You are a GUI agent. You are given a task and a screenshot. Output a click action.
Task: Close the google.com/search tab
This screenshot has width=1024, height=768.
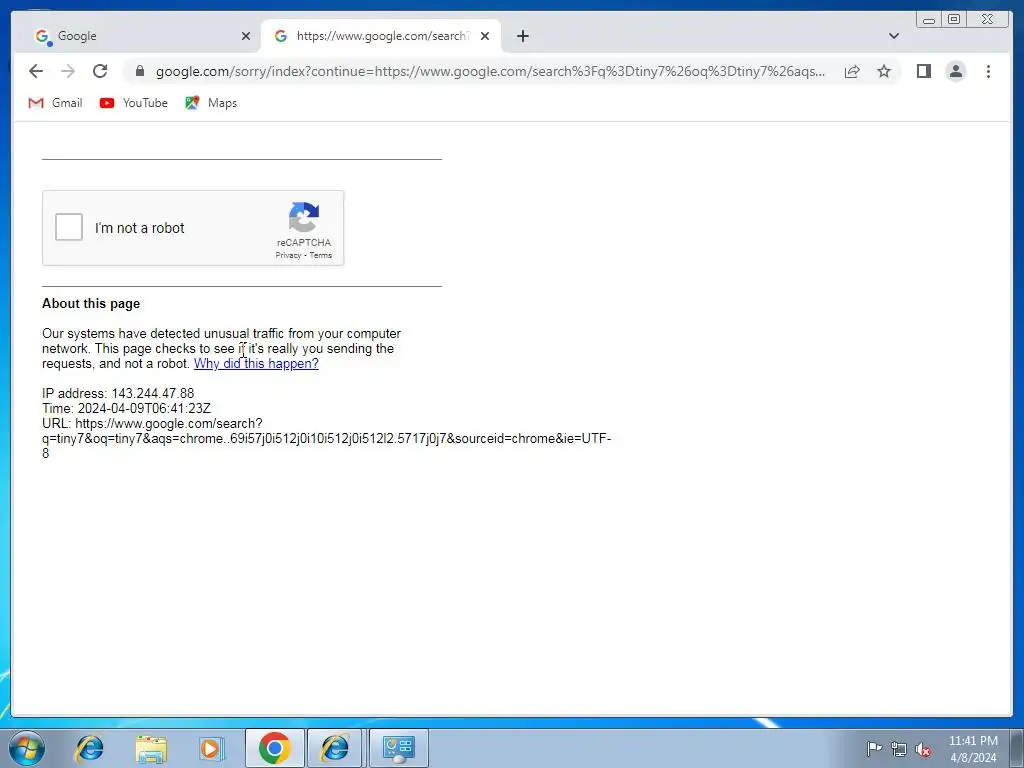(x=485, y=36)
